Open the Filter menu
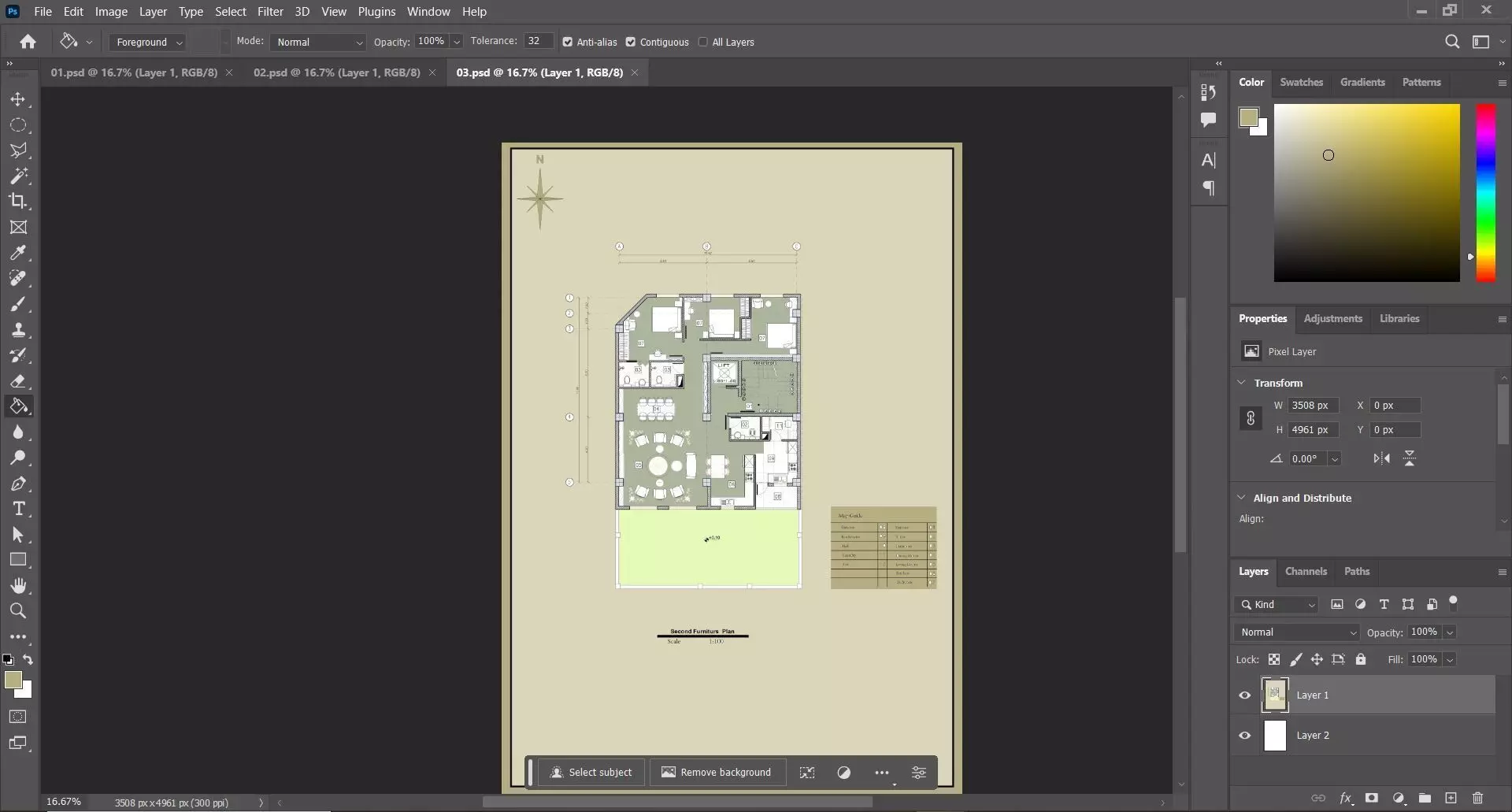 (270, 12)
